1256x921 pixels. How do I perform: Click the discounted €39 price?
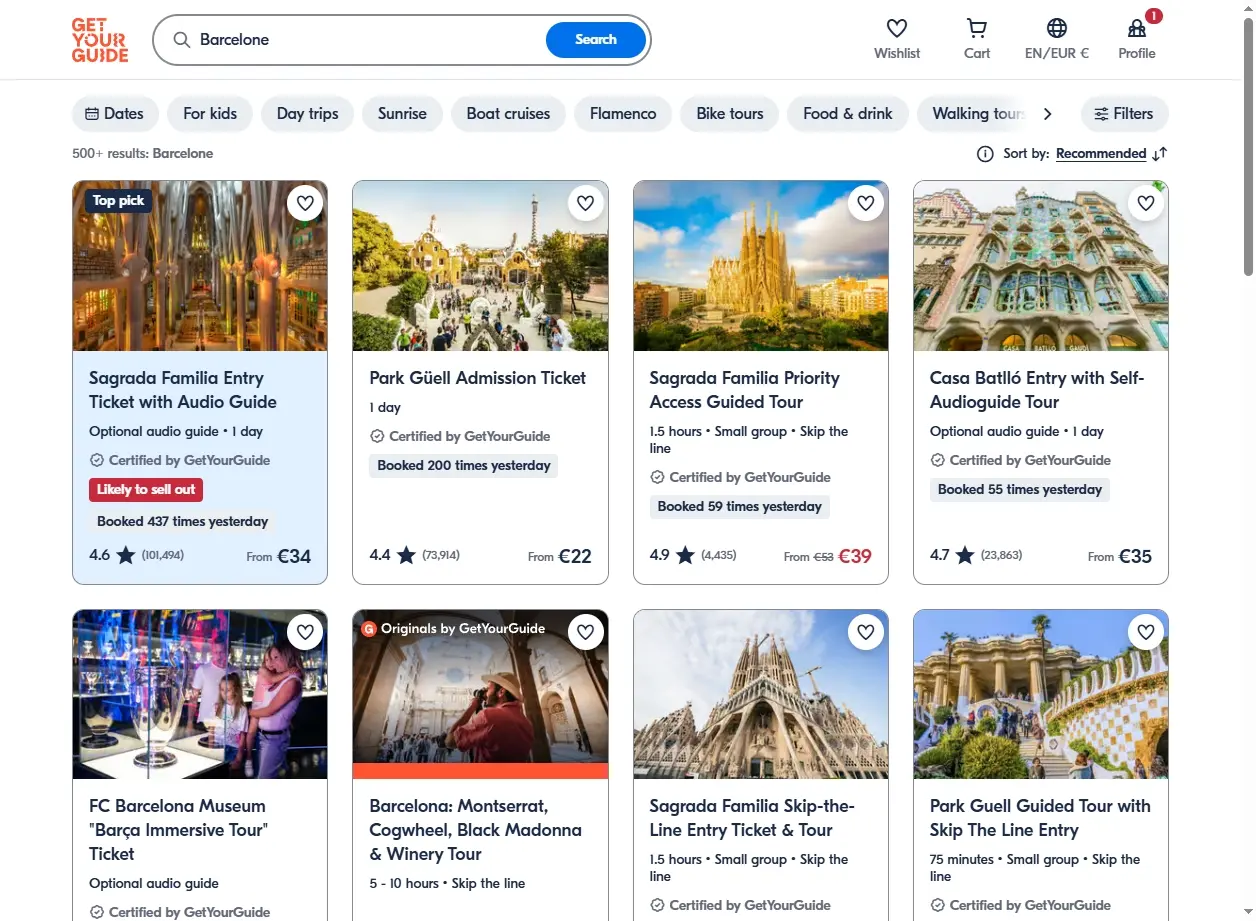pos(855,556)
